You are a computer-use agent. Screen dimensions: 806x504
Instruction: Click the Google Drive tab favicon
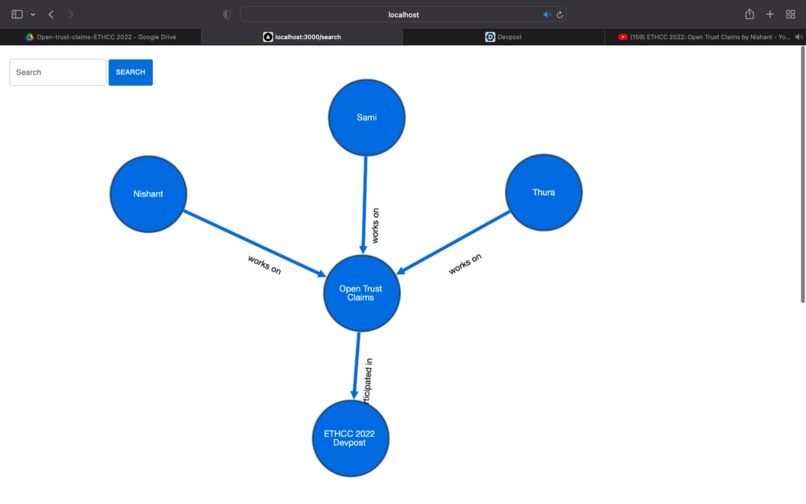30,37
